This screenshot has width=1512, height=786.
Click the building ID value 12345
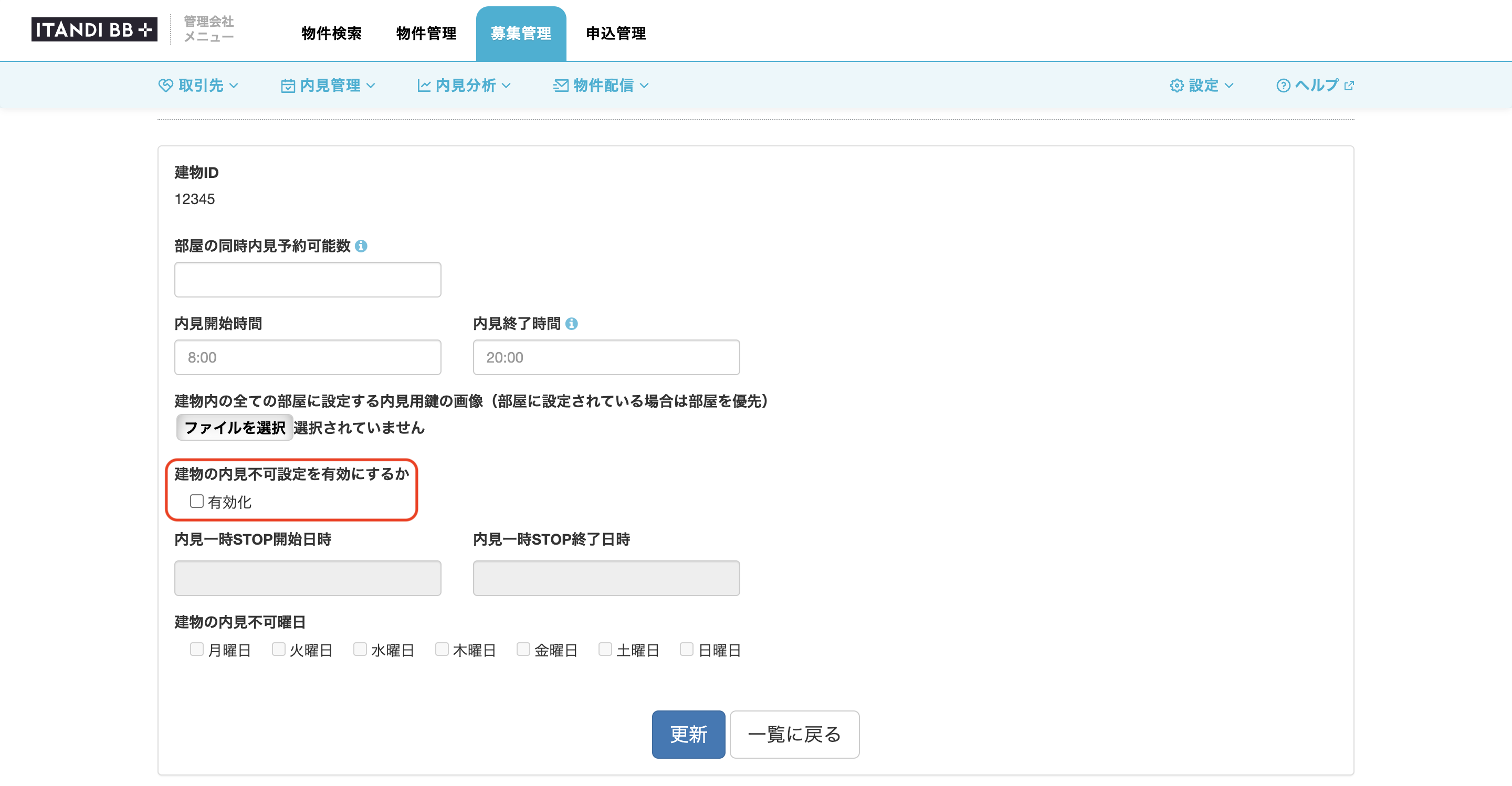point(195,199)
